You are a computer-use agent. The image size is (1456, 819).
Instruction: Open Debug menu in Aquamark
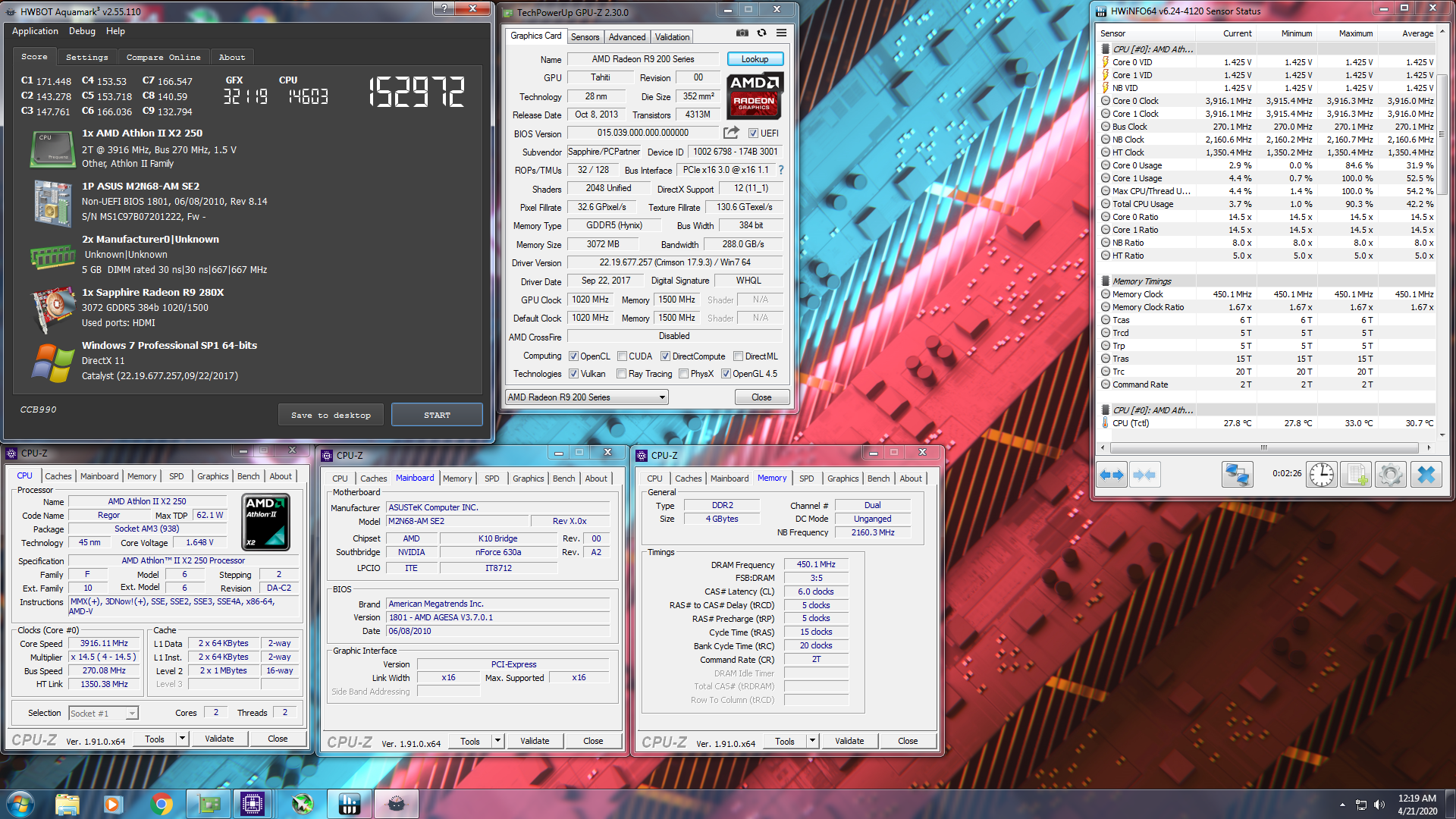pyautogui.click(x=82, y=31)
